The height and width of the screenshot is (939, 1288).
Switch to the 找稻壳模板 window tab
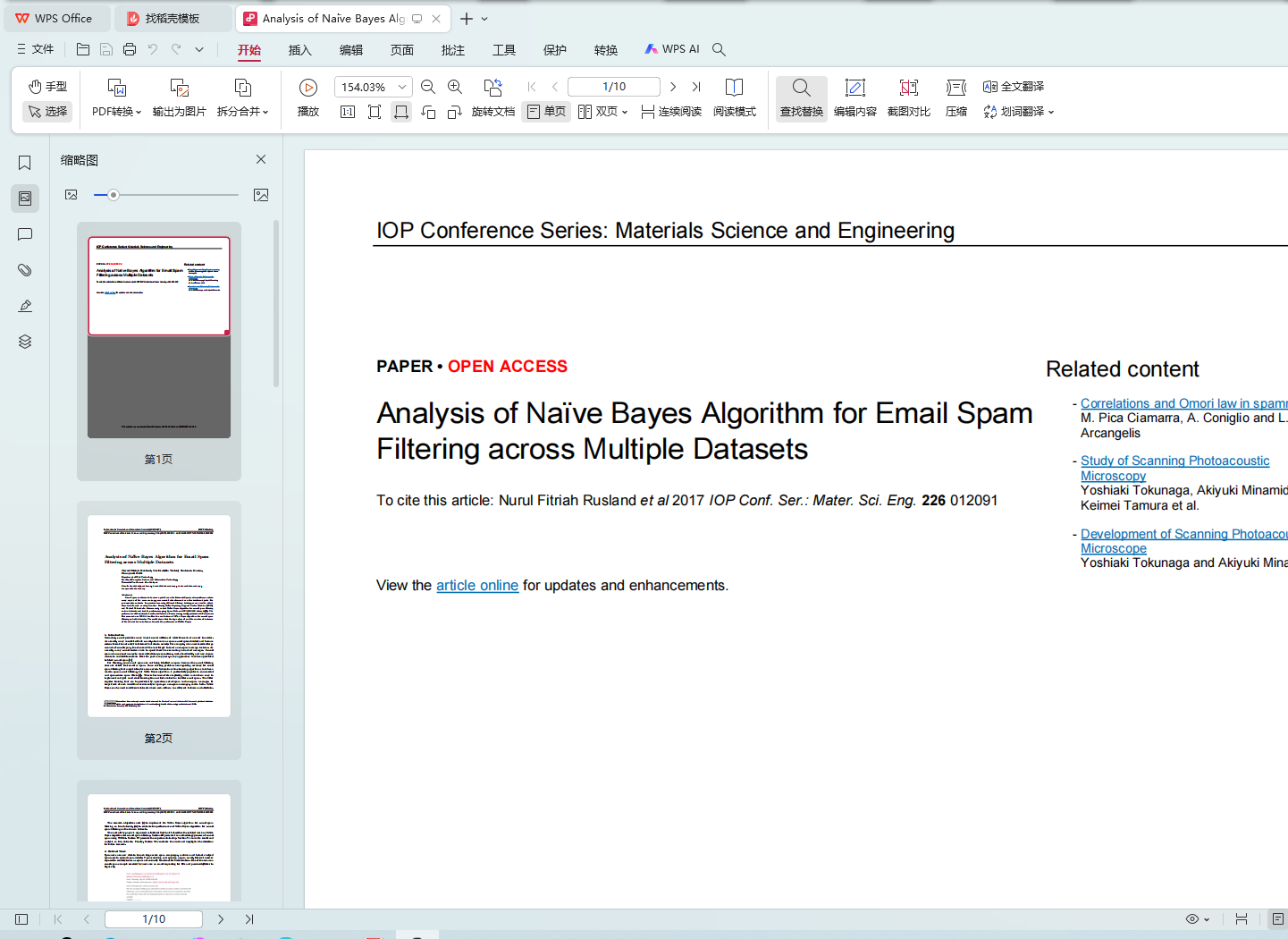point(173,19)
